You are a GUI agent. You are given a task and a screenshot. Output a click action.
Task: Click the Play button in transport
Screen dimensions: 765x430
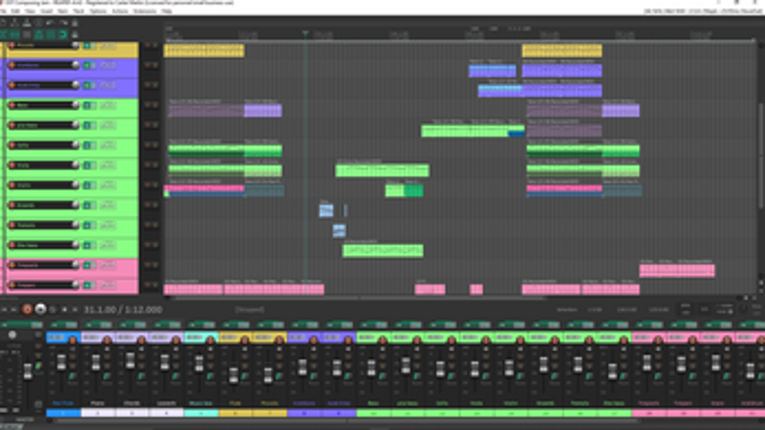pos(40,309)
